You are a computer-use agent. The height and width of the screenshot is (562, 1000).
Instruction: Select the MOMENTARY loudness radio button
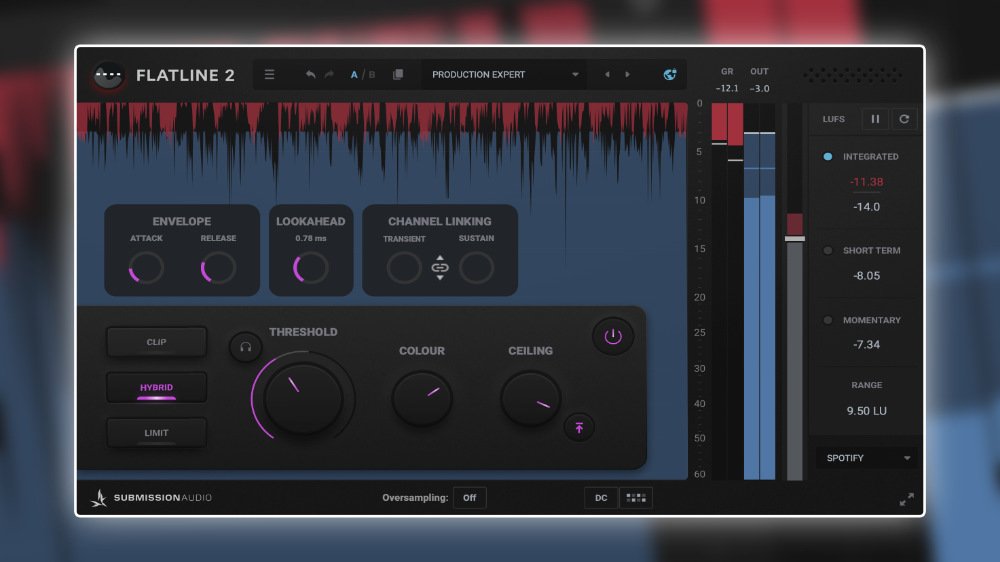pyautogui.click(x=828, y=320)
